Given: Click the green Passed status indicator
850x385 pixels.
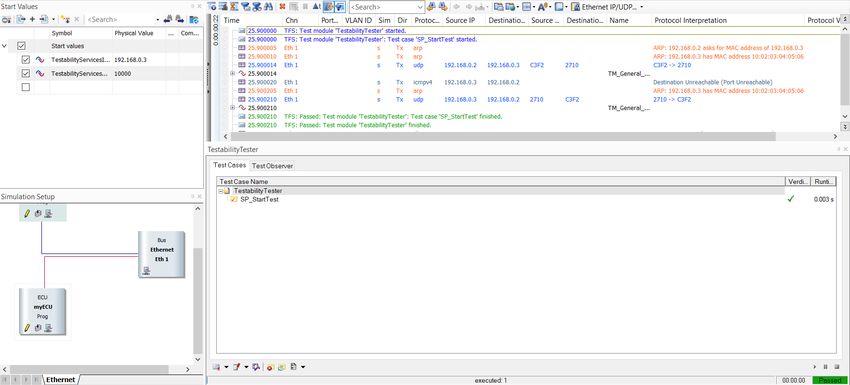Looking at the screenshot, I should point(829,380).
